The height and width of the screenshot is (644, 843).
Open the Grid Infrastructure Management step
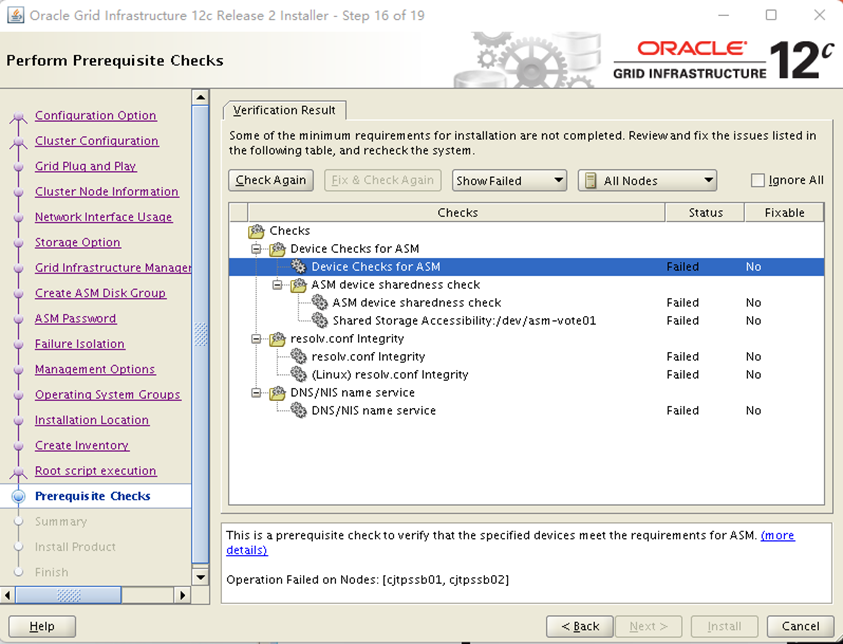[x=113, y=268]
